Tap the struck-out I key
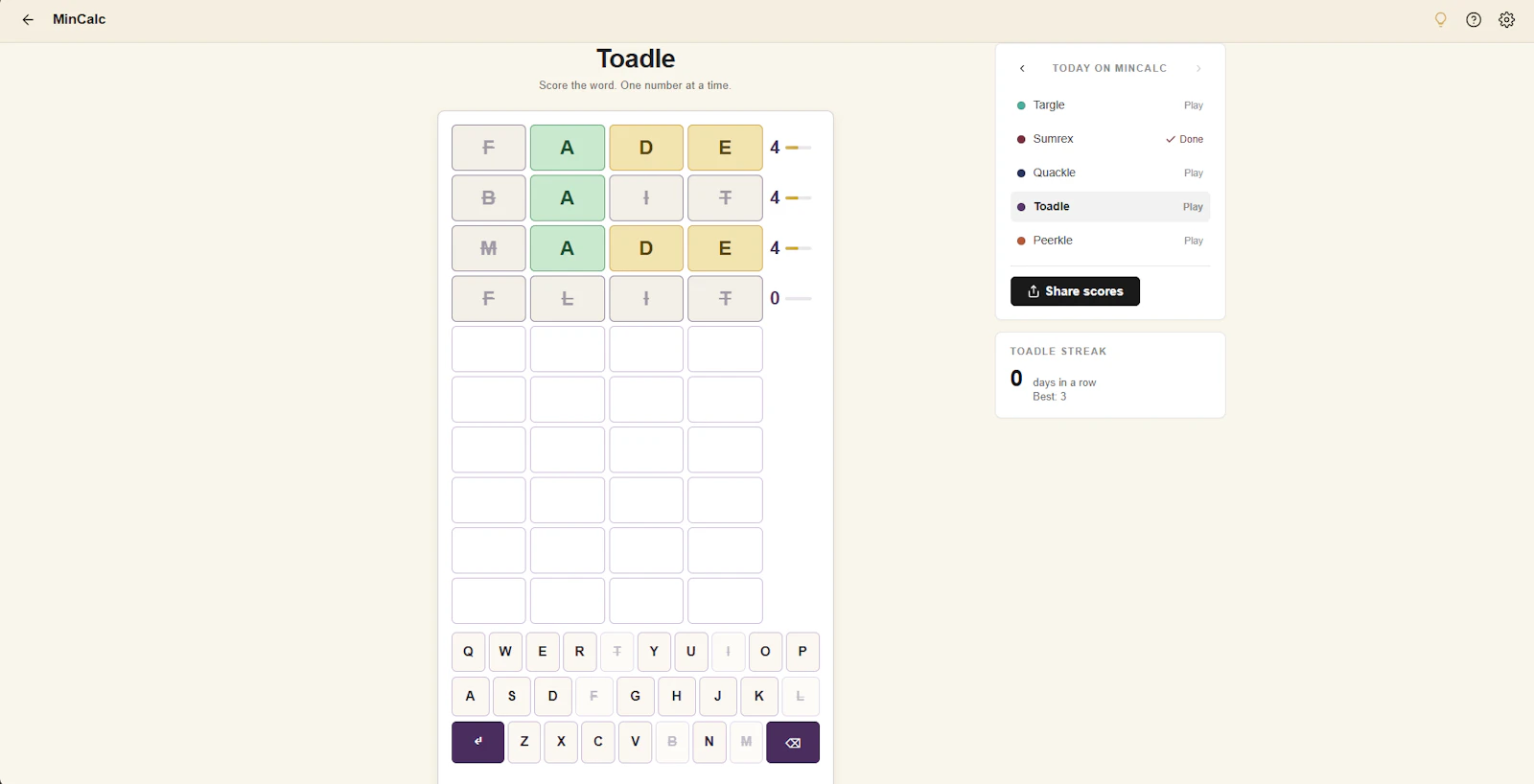Image resolution: width=1534 pixels, height=784 pixels. pyautogui.click(x=728, y=652)
